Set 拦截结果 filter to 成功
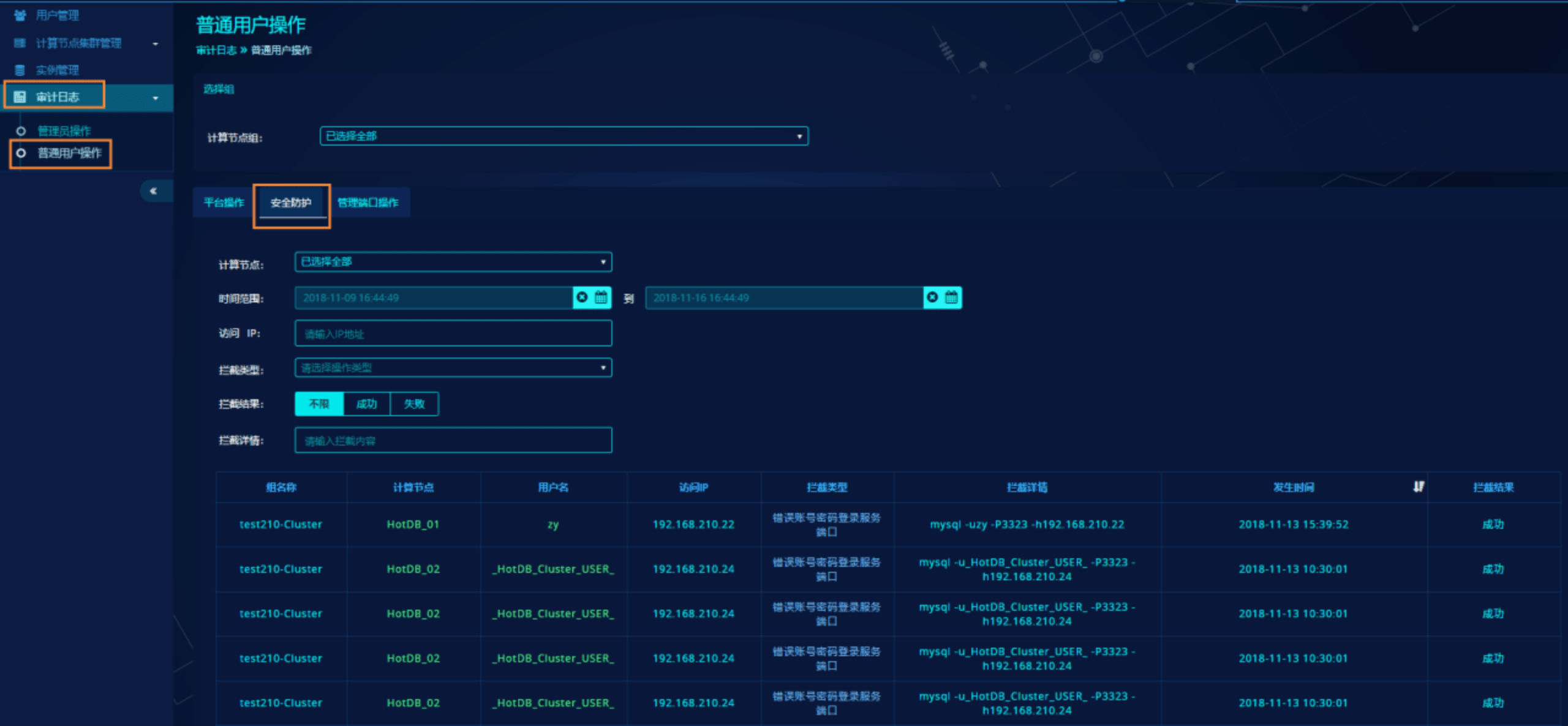 coord(366,404)
